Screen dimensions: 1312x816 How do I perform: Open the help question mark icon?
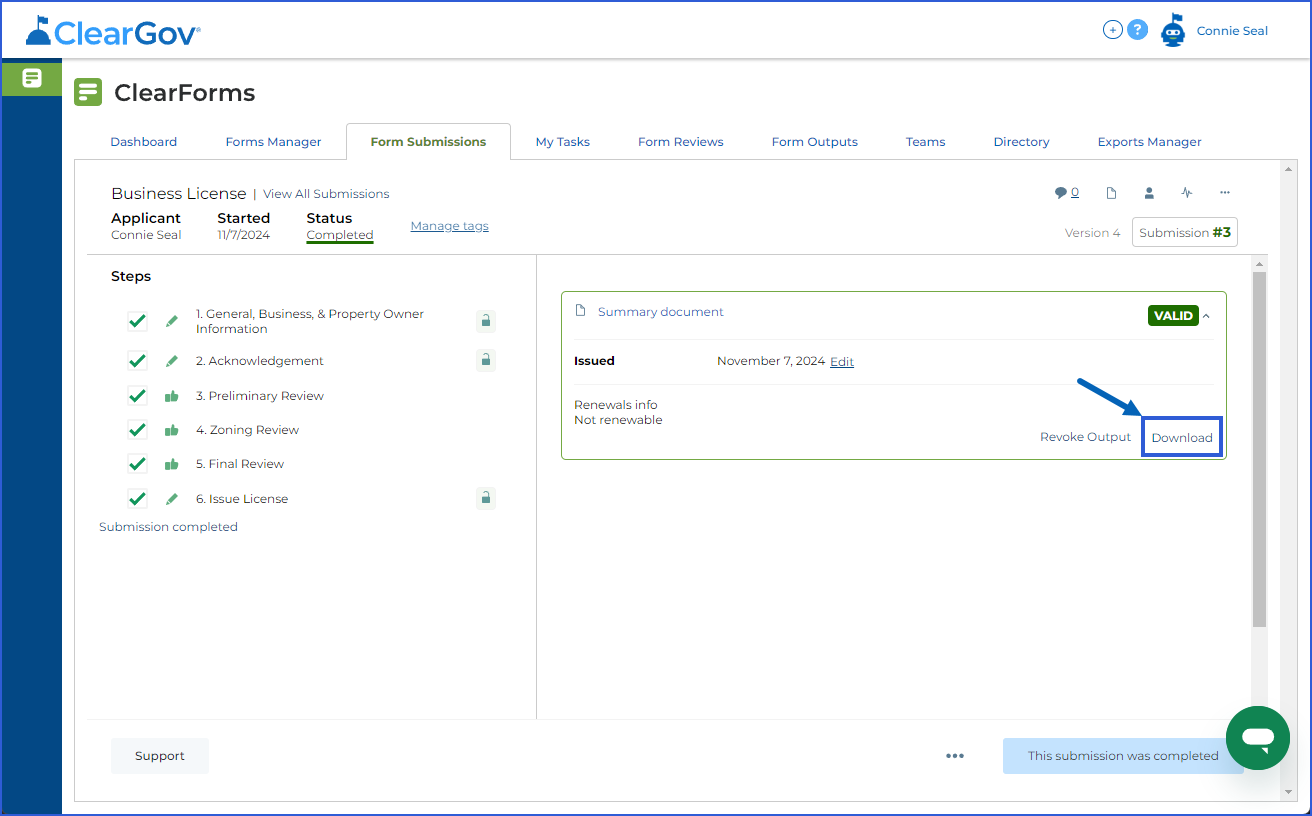(1138, 29)
